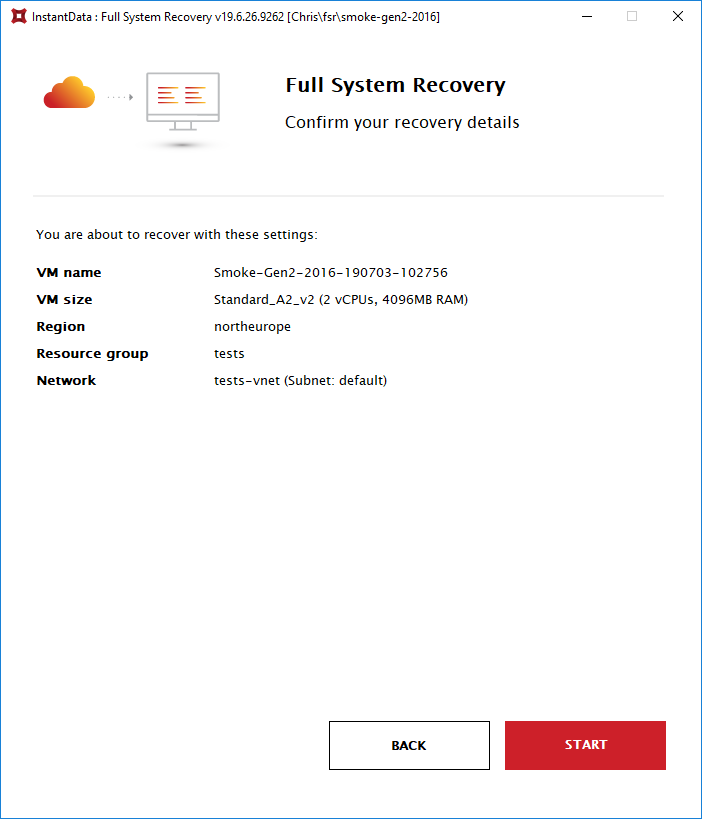Click the Region label
Image resolution: width=702 pixels, height=819 pixels.
click(x=61, y=327)
